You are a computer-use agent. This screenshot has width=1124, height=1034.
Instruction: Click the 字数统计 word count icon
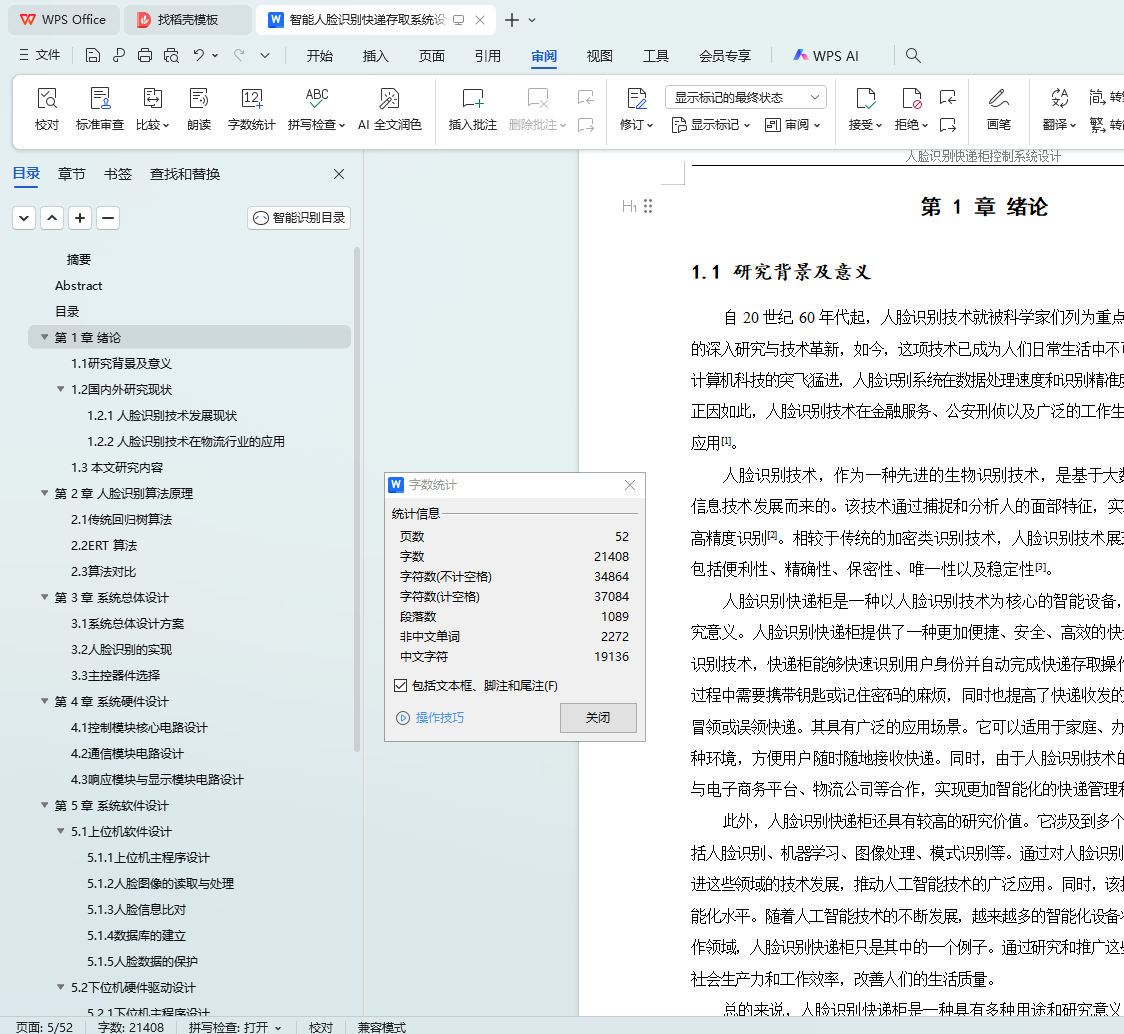(x=251, y=99)
